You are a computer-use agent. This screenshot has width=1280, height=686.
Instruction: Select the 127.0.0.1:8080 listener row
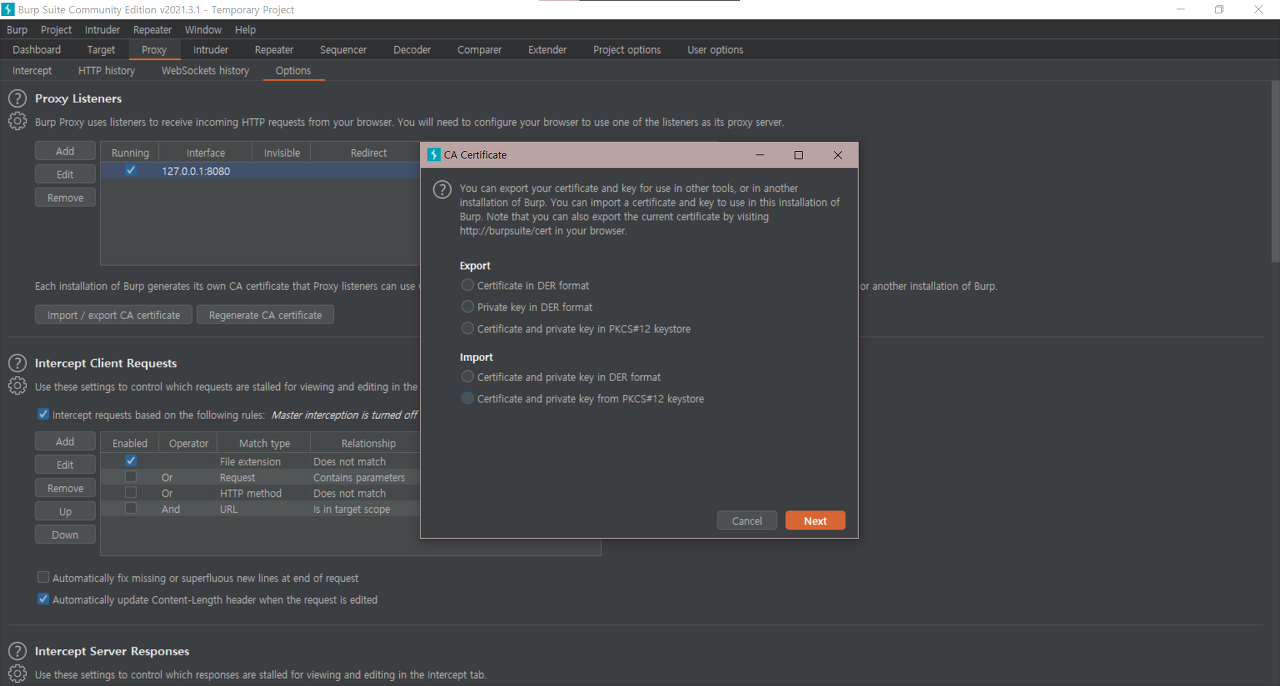point(261,171)
